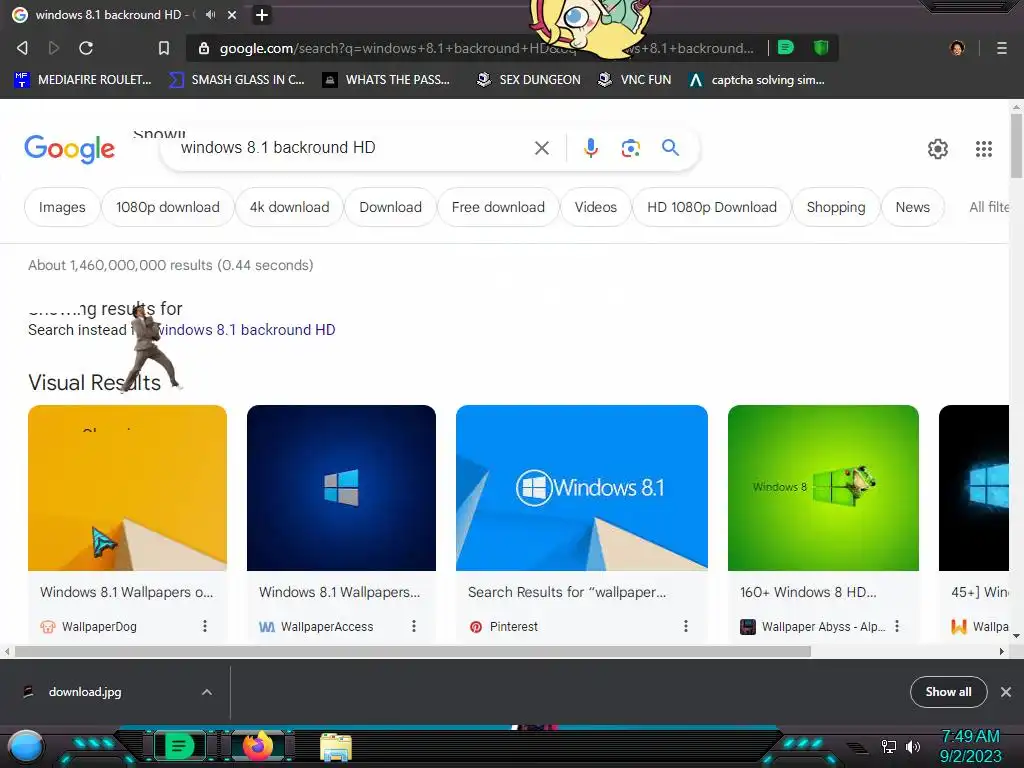The height and width of the screenshot is (768, 1024).
Task: Open the download.jpg file
Action: click(85, 692)
